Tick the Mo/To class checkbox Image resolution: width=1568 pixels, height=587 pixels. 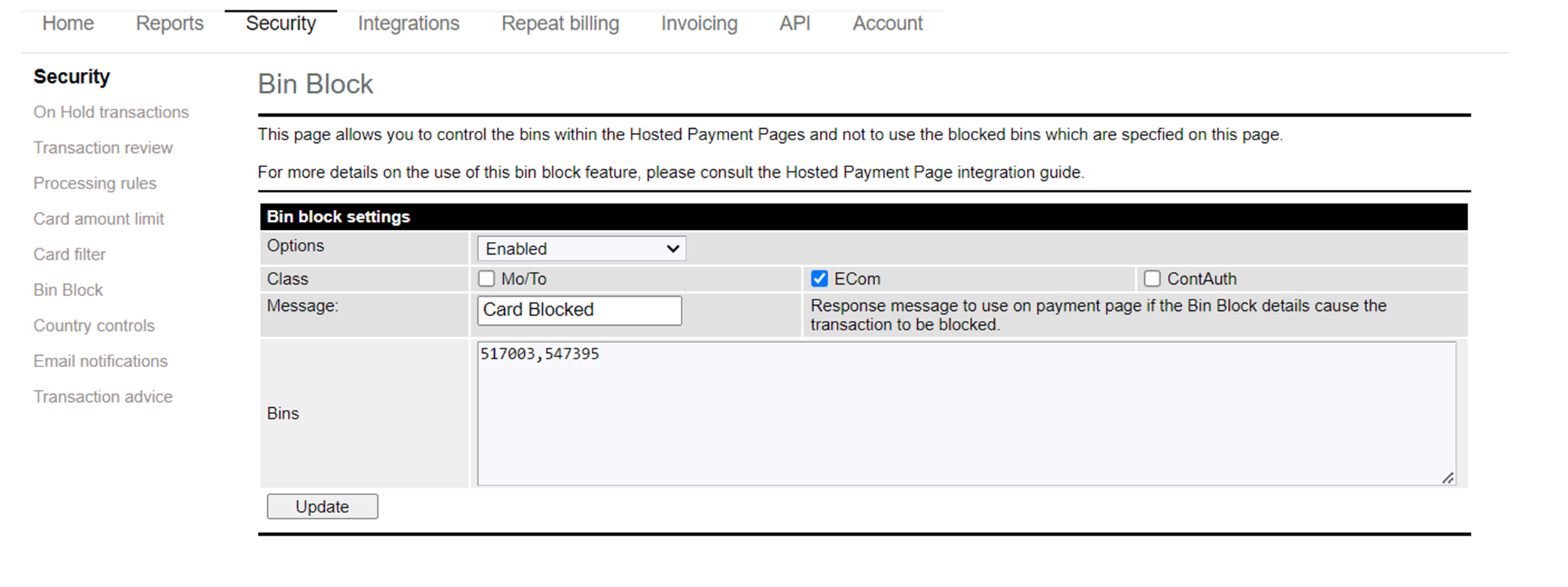point(486,278)
